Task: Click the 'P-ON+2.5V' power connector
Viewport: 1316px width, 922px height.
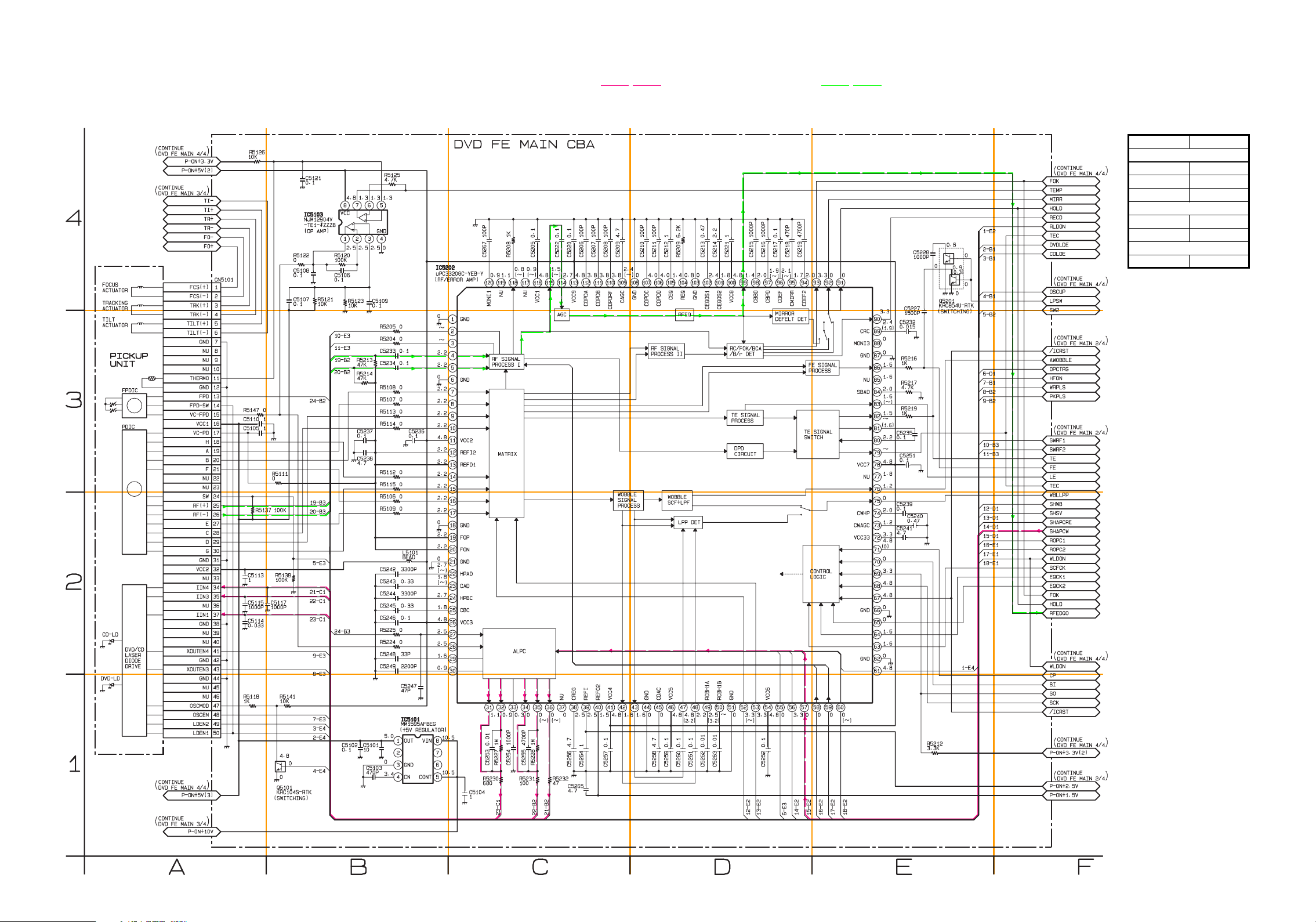Action: pyautogui.click(x=1072, y=786)
